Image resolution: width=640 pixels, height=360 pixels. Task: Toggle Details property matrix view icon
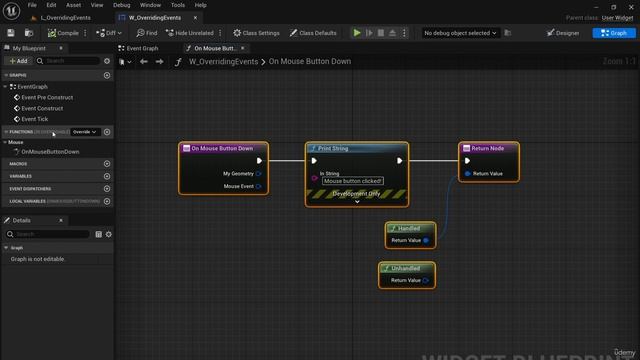click(x=98, y=234)
